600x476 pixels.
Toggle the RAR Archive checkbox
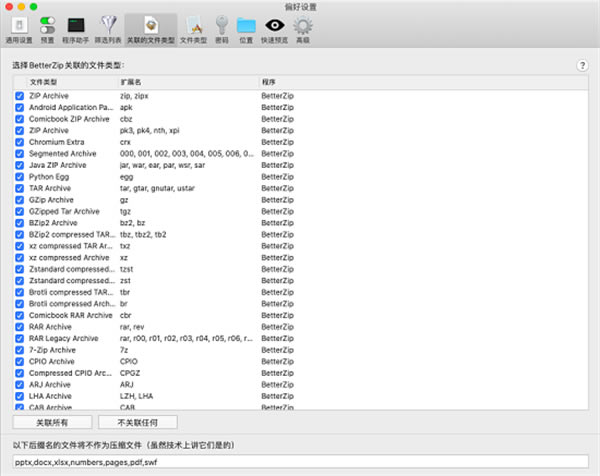pyautogui.click(x=20, y=326)
